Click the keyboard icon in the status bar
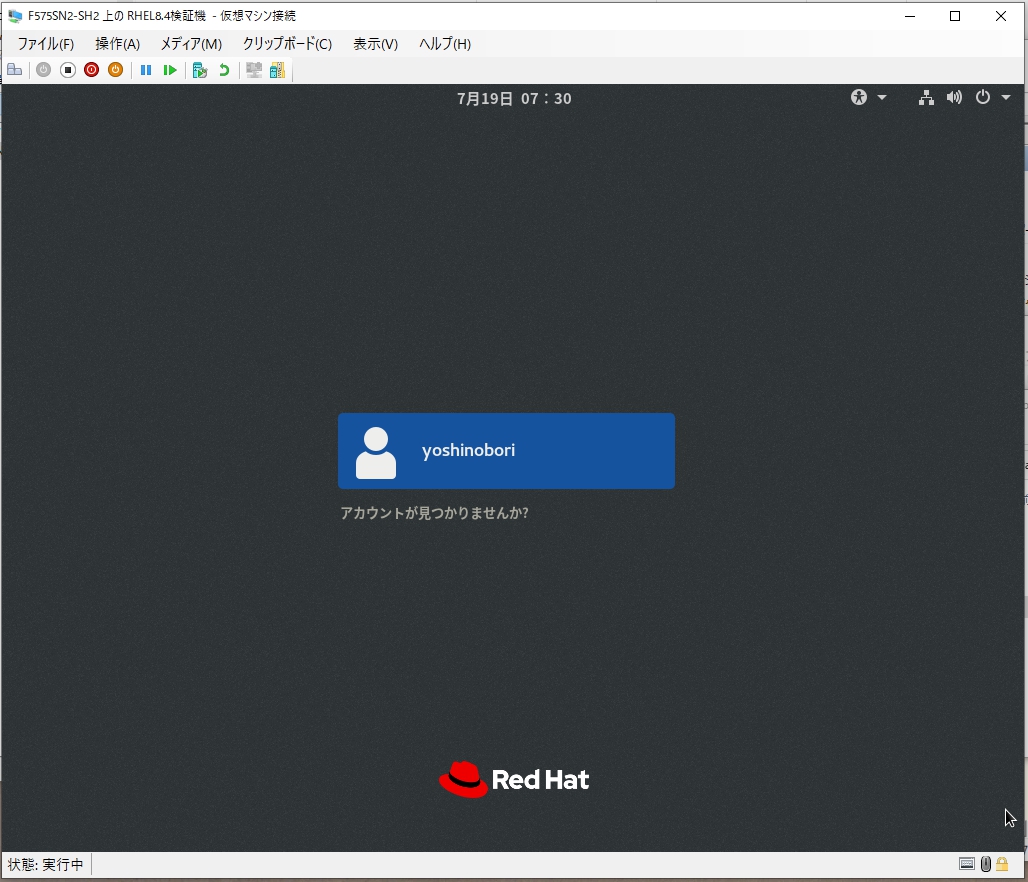Image resolution: width=1028 pixels, height=882 pixels. point(966,863)
